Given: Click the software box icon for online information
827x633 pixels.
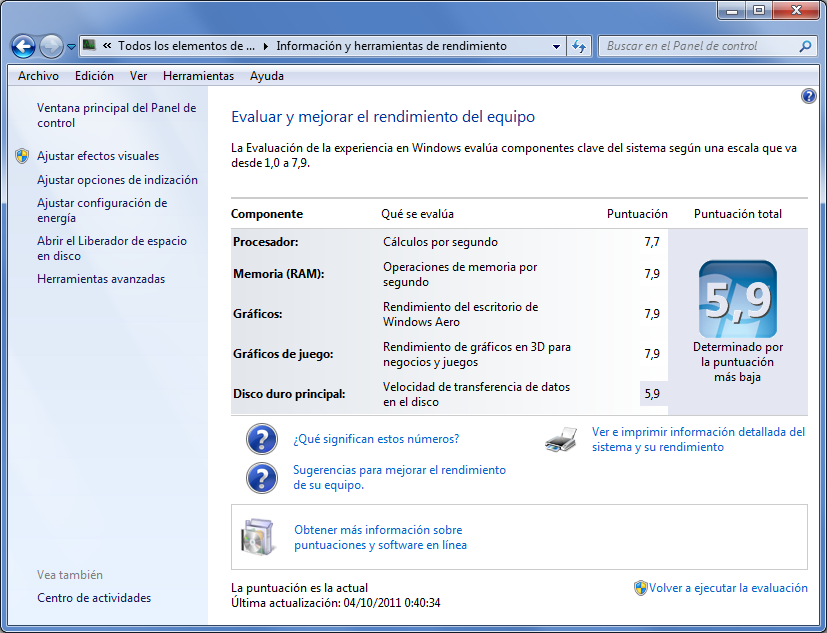Looking at the screenshot, I should pyautogui.click(x=256, y=537).
